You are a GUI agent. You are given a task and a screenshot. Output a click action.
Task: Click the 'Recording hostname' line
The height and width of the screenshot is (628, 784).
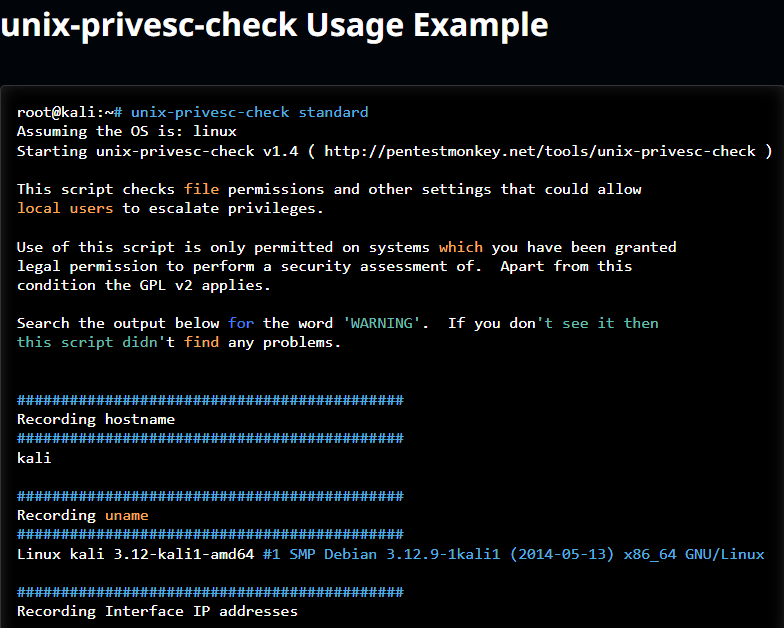(96, 419)
